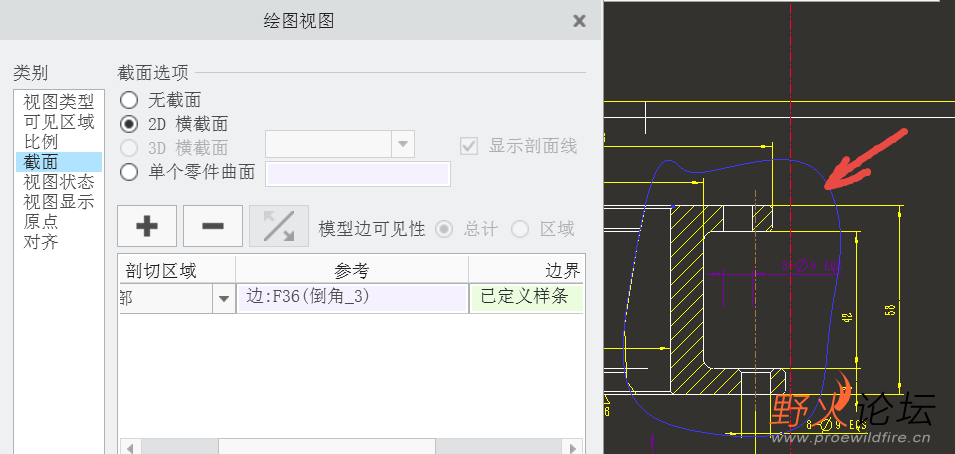The image size is (955, 454).
Task: Open the 比例 category
Action: 58,142
